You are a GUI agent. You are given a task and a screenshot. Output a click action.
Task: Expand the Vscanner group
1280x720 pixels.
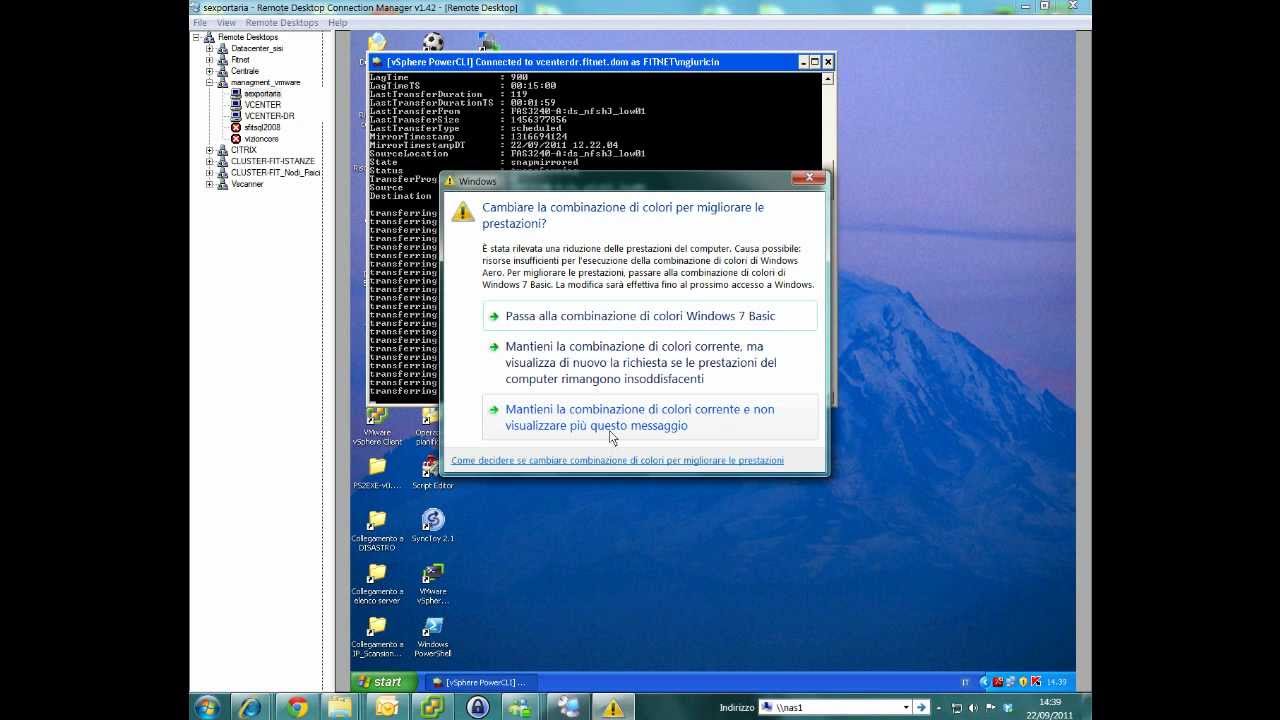point(210,184)
